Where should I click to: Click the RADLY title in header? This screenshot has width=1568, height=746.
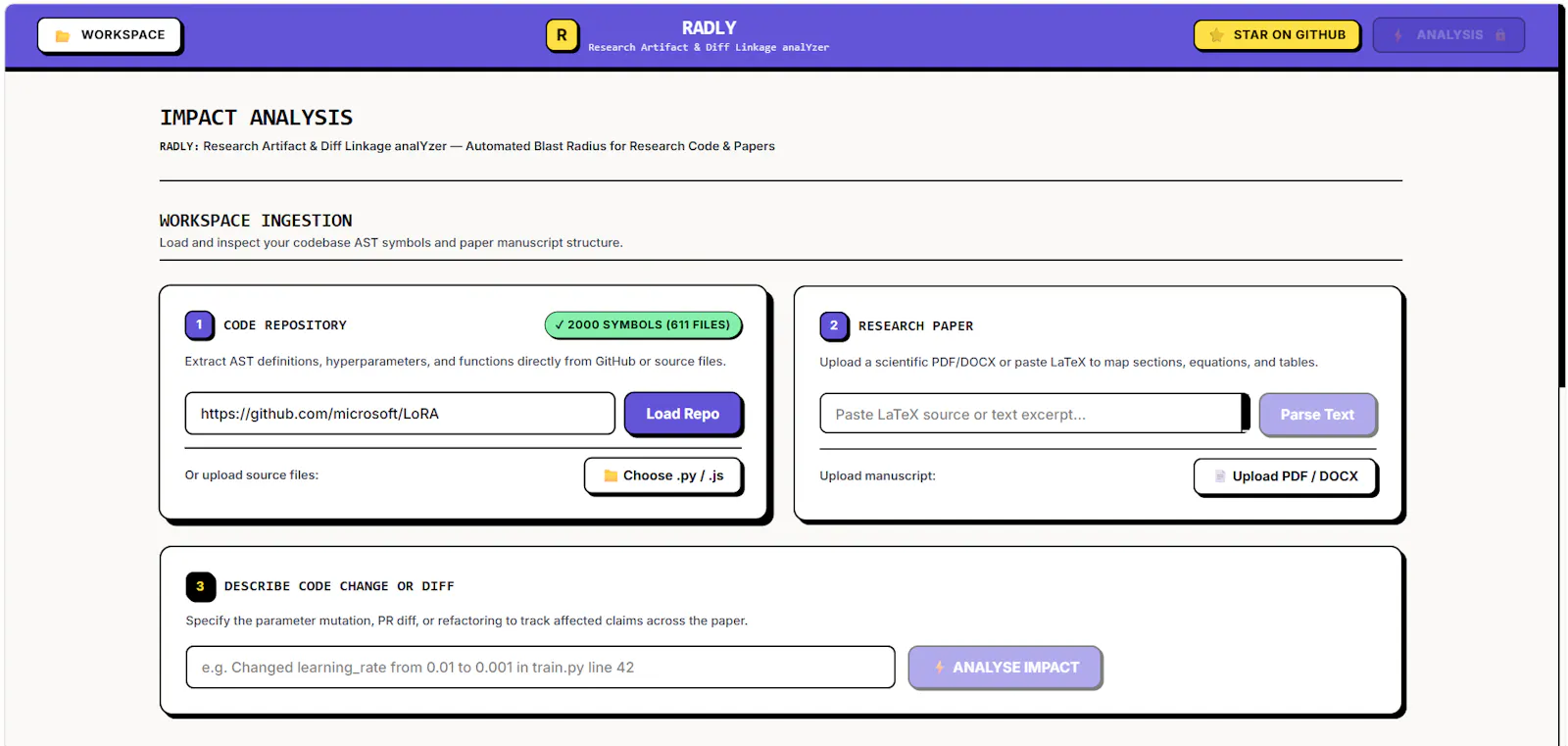coord(709,28)
